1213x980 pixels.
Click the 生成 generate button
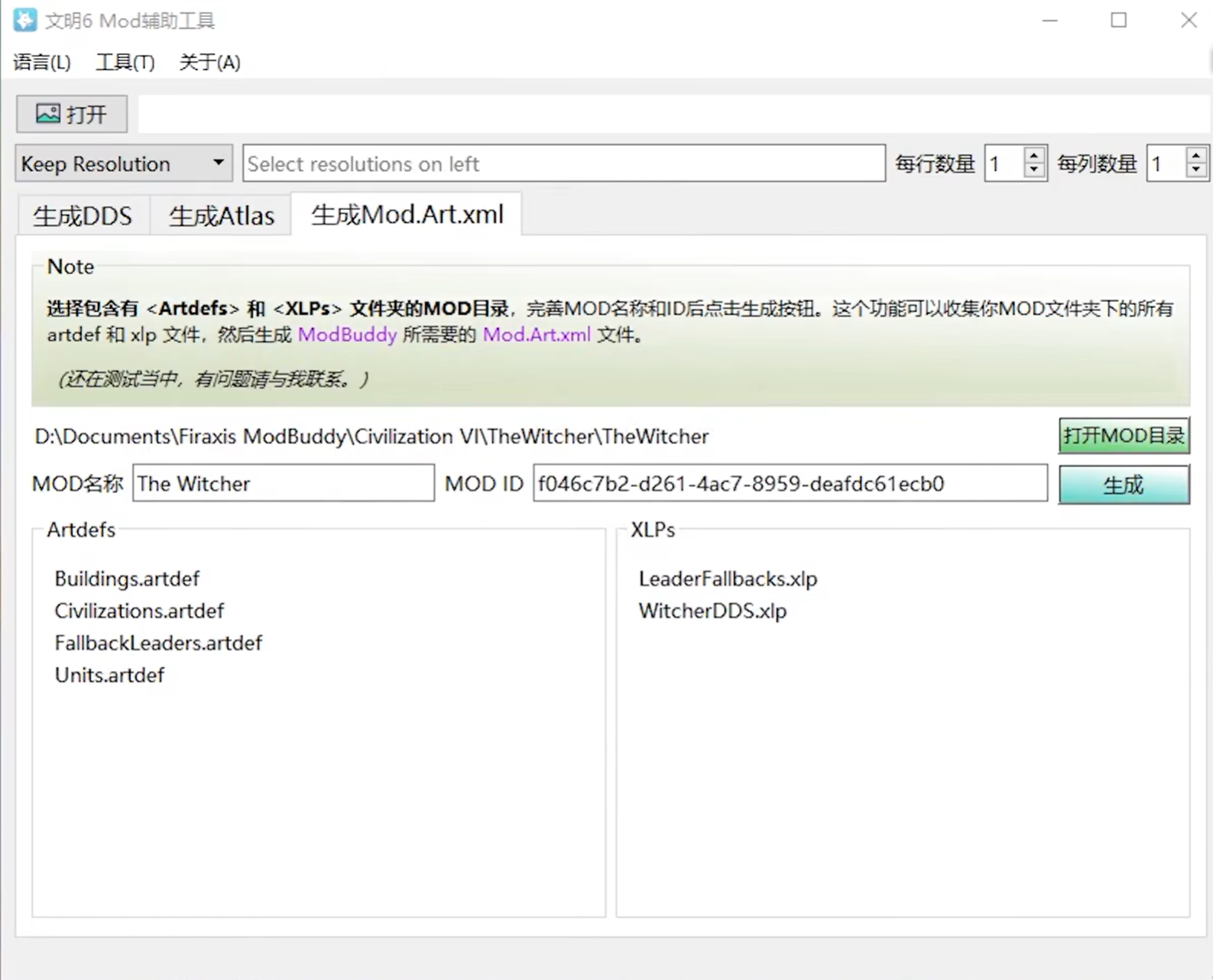point(1124,485)
